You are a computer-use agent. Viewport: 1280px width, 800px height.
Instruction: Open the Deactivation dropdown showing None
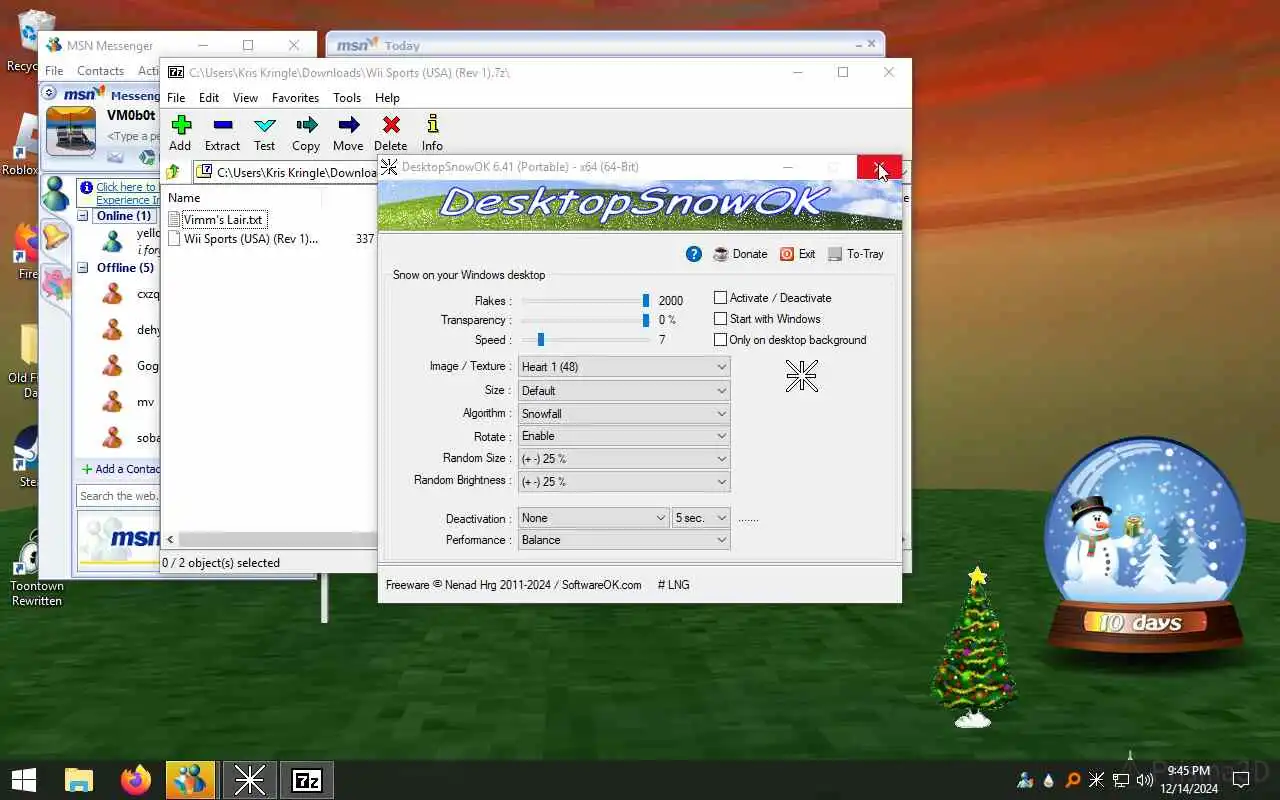point(594,518)
